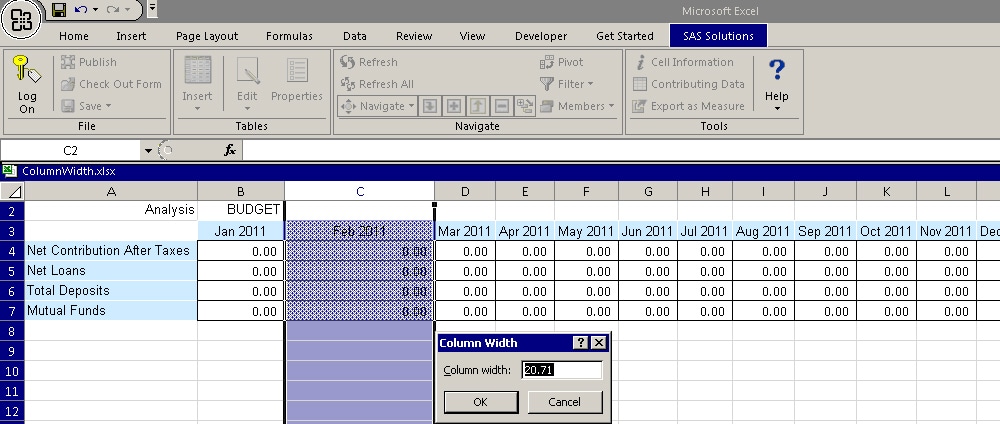Expand the Name Box dropdown arrow

click(148, 150)
